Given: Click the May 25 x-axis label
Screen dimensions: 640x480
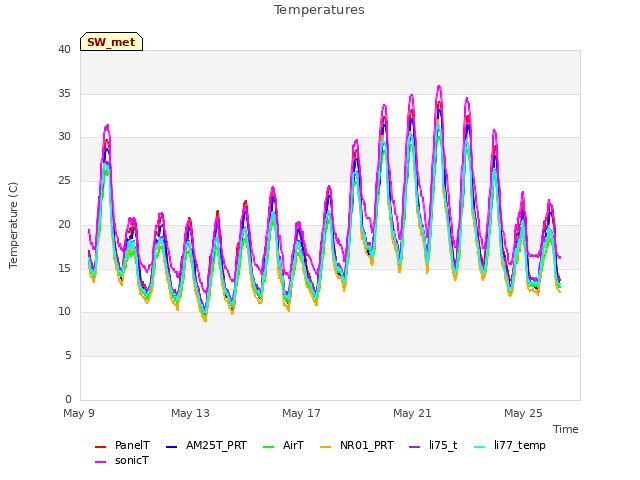Looking at the screenshot, I should pyautogui.click(x=523, y=413).
